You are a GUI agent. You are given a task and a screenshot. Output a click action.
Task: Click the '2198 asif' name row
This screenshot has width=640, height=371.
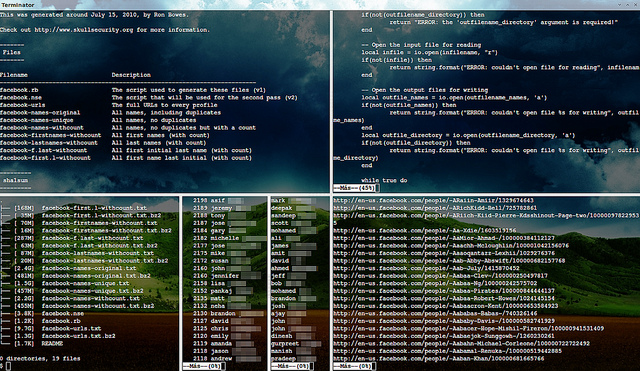coord(218,201)
